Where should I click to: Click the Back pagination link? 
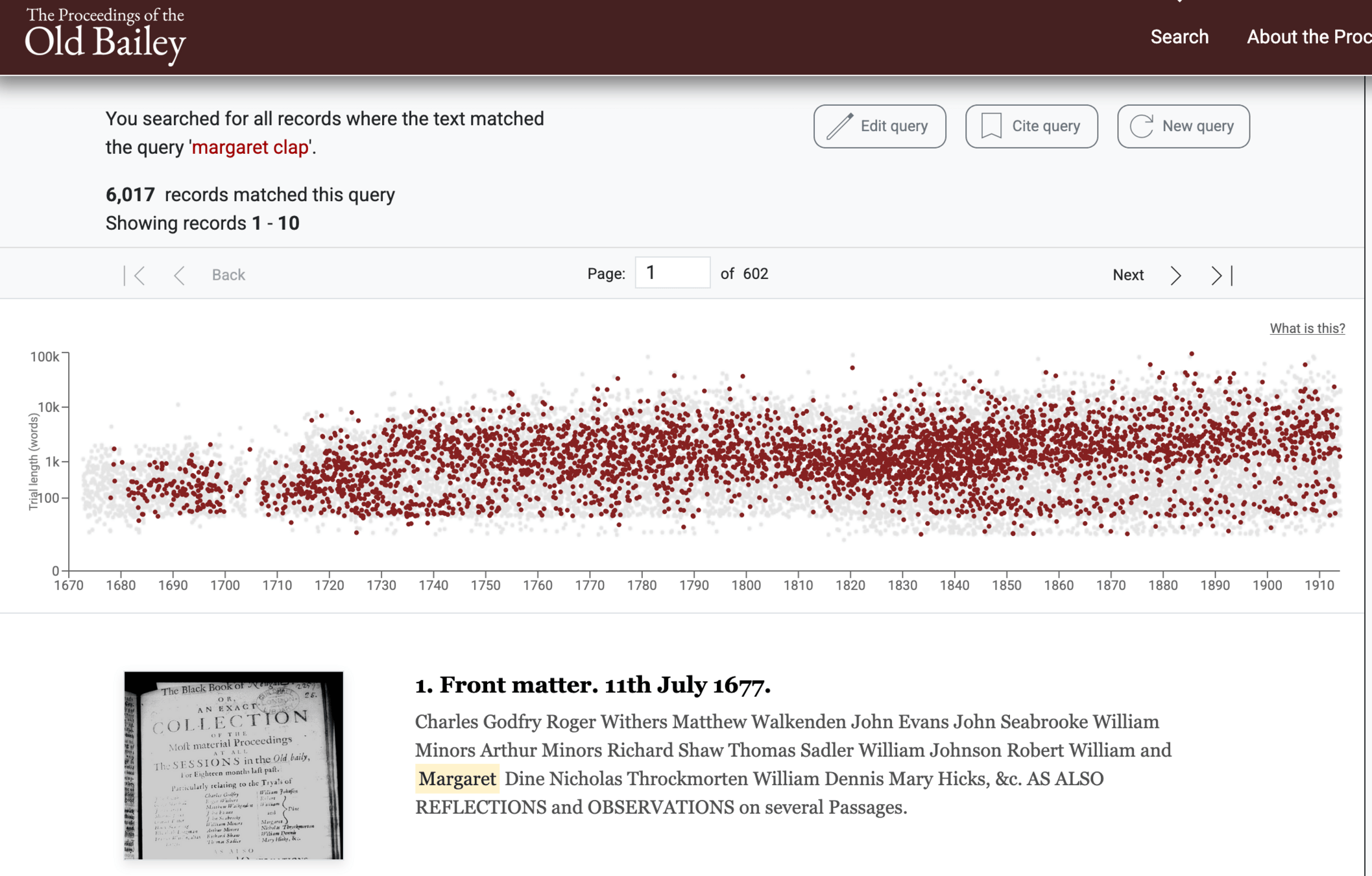point(228,275)
